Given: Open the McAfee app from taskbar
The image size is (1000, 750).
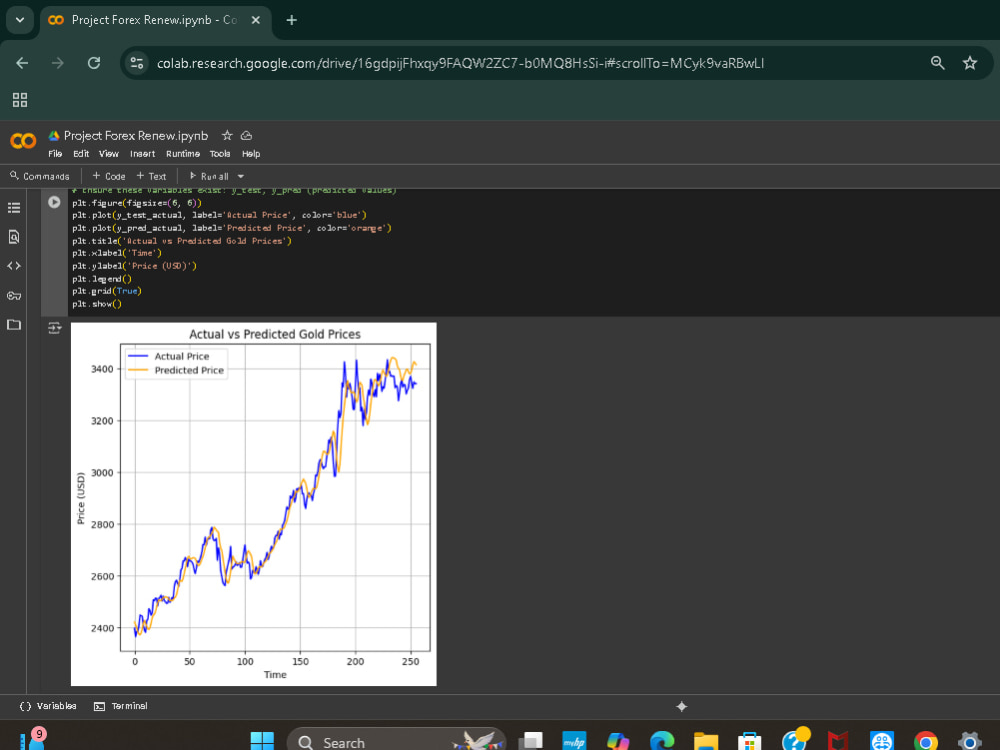Looking at the screenshot, I should (837, 742).
